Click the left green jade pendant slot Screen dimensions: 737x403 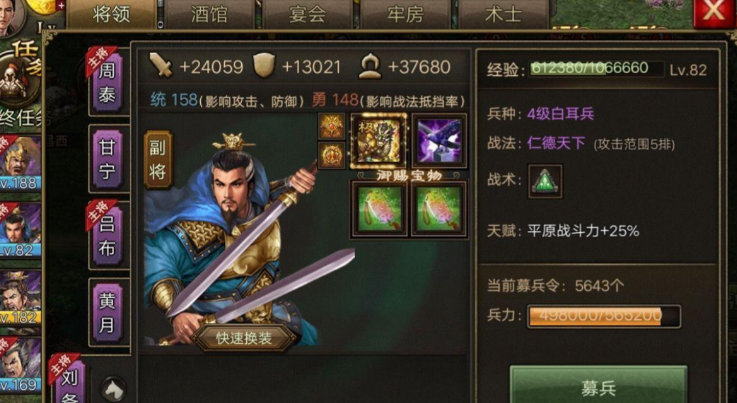pyautogui.click(x=379, y=208)
